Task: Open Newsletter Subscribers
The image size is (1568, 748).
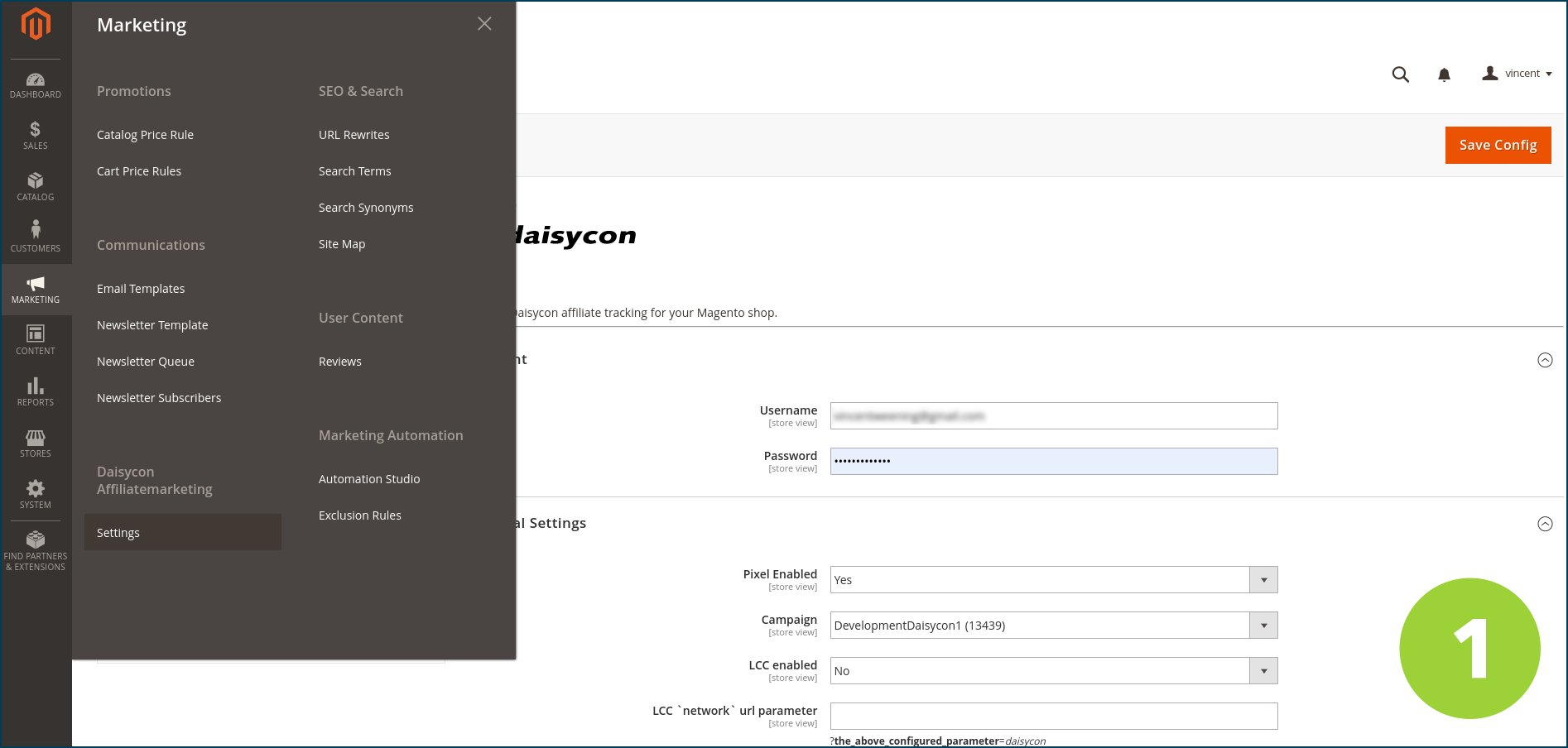Action: pyautogui.click(x=159, y=398)
